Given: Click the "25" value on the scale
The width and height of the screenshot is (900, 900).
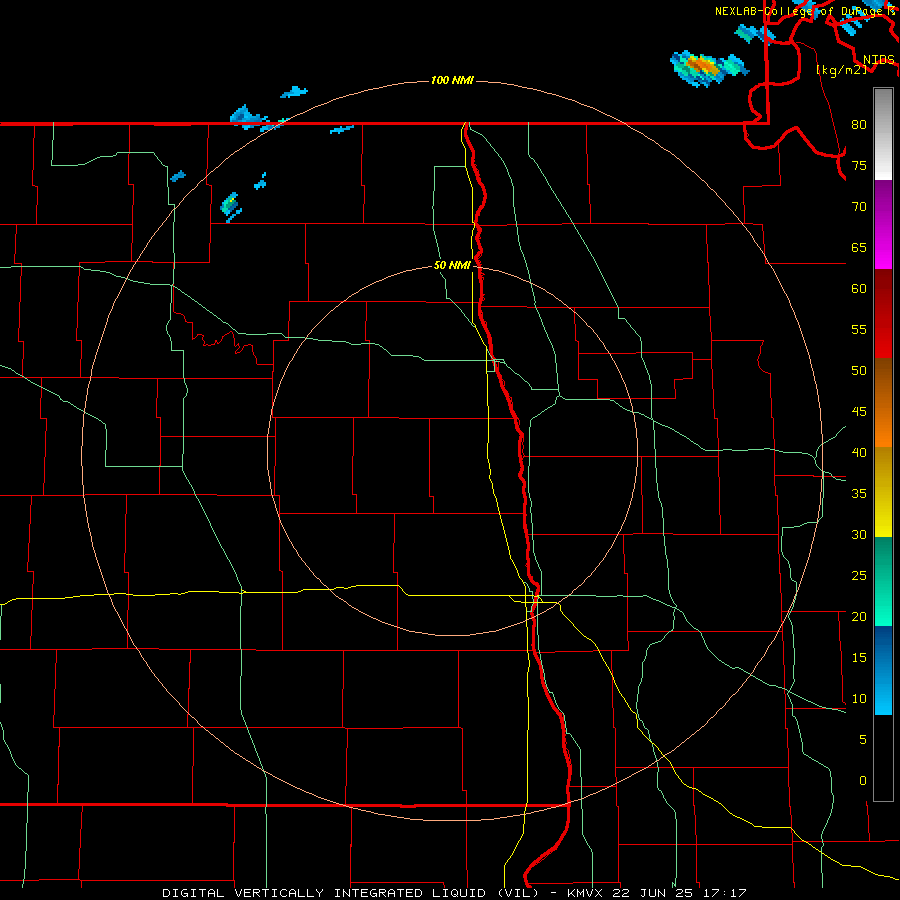Looking at the screenshot, I should [859, 576].
